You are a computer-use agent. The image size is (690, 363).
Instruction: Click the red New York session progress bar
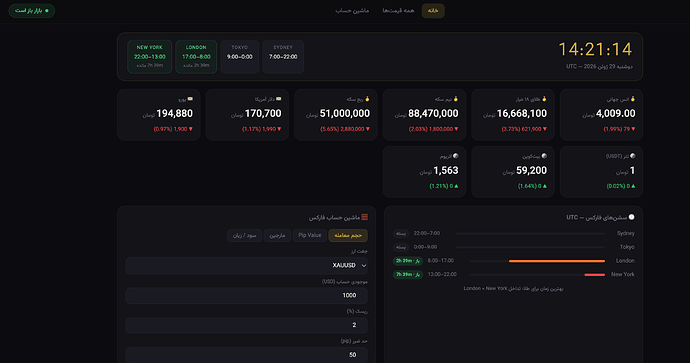point(595,275)
